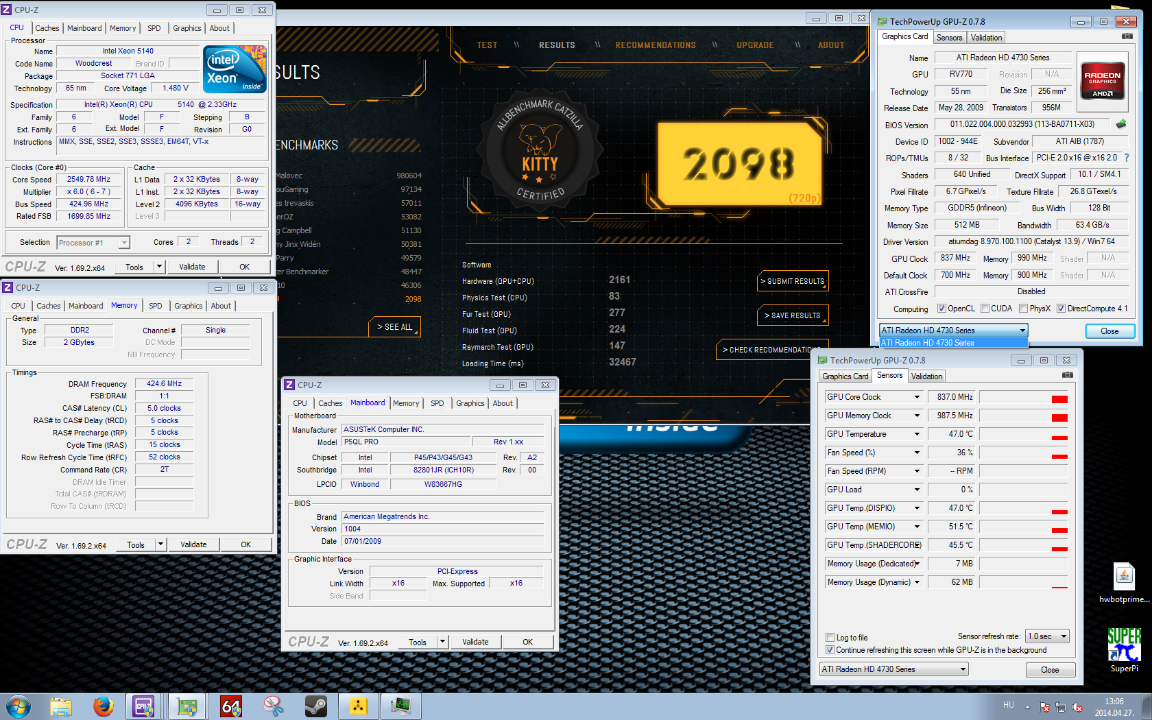This screenshot has width=1152, height=720.
Task: Switch to Graphics tab in CPU-Z Mainboard window
Action: click(x=469, y=403)
